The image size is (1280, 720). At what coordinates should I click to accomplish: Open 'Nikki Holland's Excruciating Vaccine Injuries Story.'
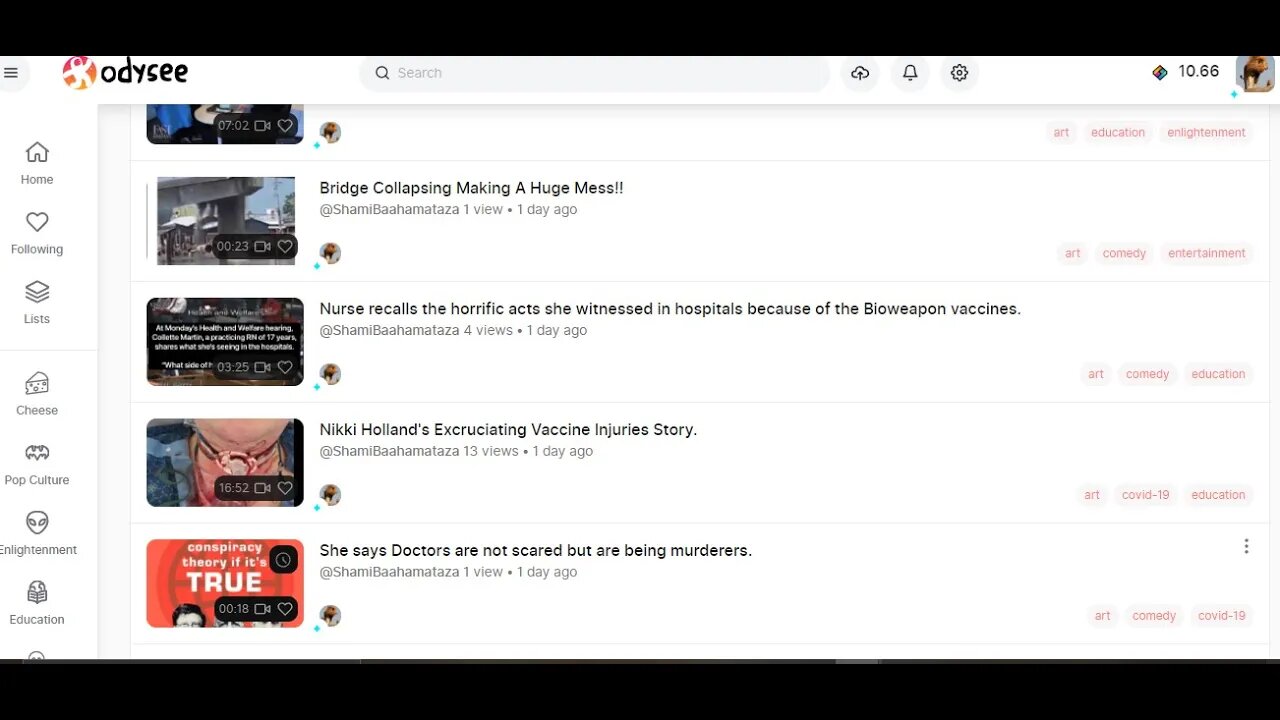coord(508,429)
